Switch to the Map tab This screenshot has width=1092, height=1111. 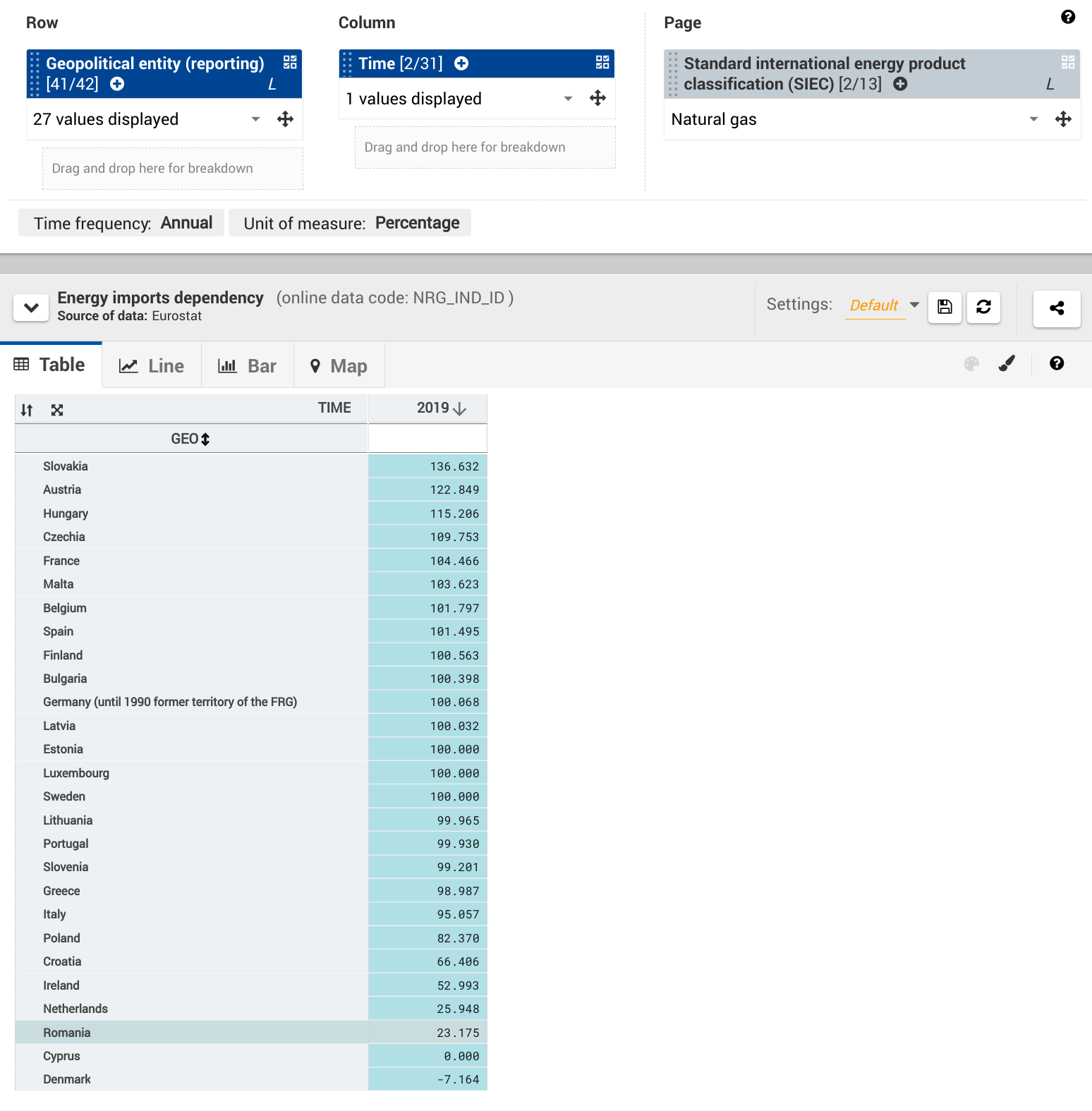[339, 365]
